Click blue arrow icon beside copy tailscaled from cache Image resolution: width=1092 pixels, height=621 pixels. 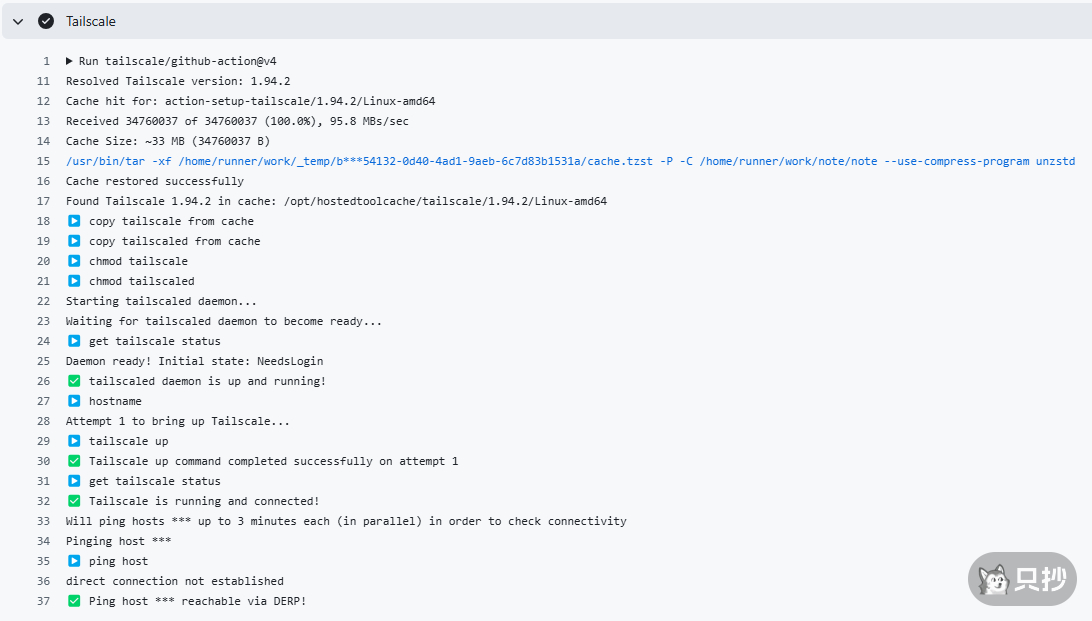point(75,241)
